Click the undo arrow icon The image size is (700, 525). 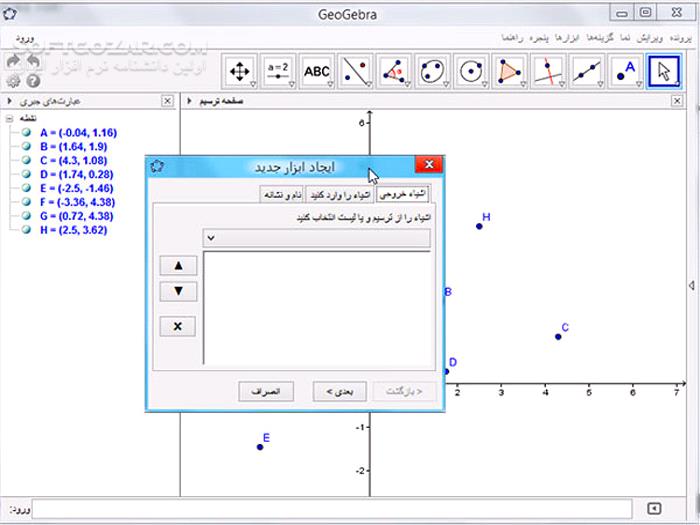click(33, 61)
